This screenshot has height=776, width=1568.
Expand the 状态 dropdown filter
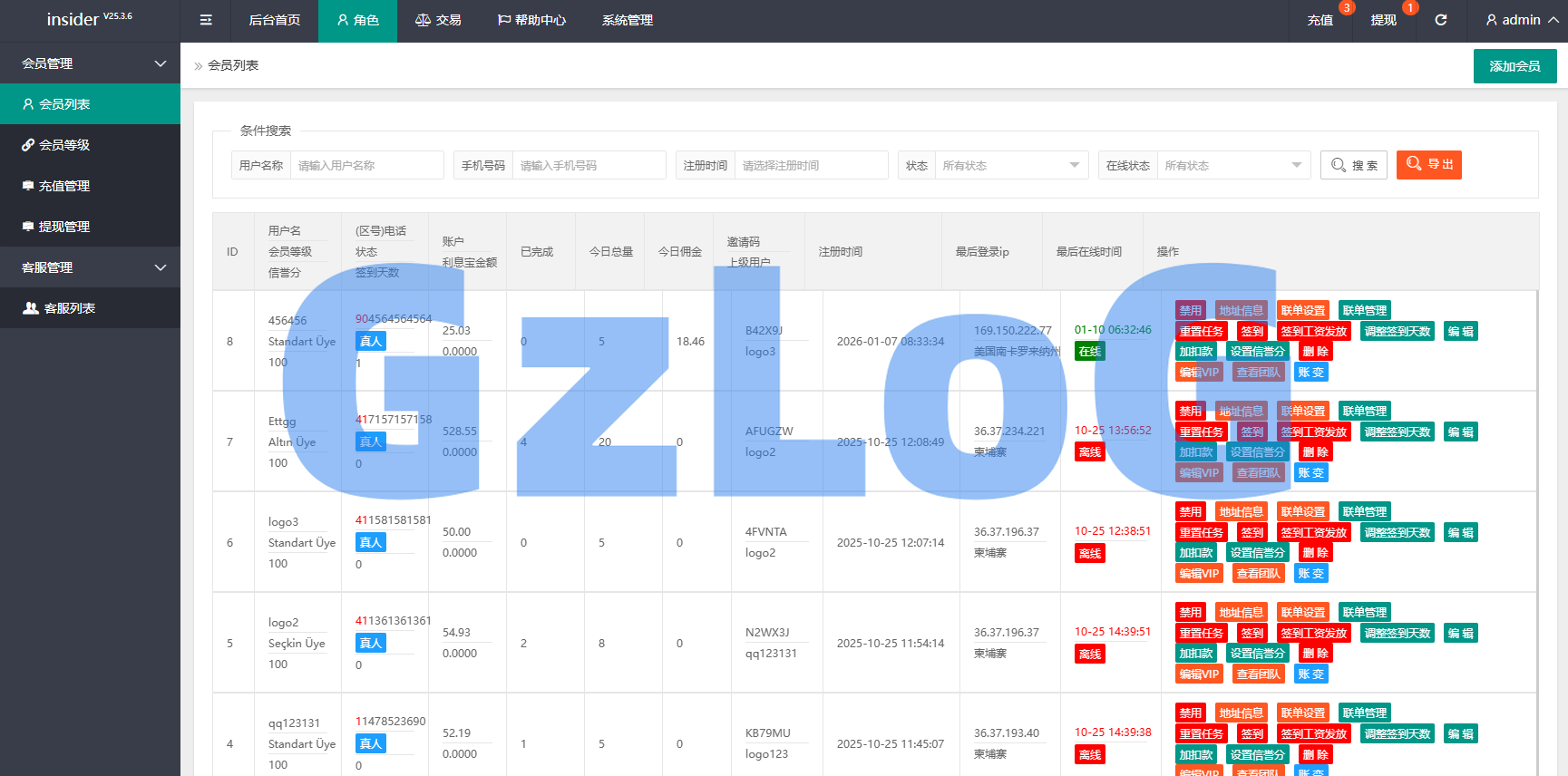coord(1010,165)
